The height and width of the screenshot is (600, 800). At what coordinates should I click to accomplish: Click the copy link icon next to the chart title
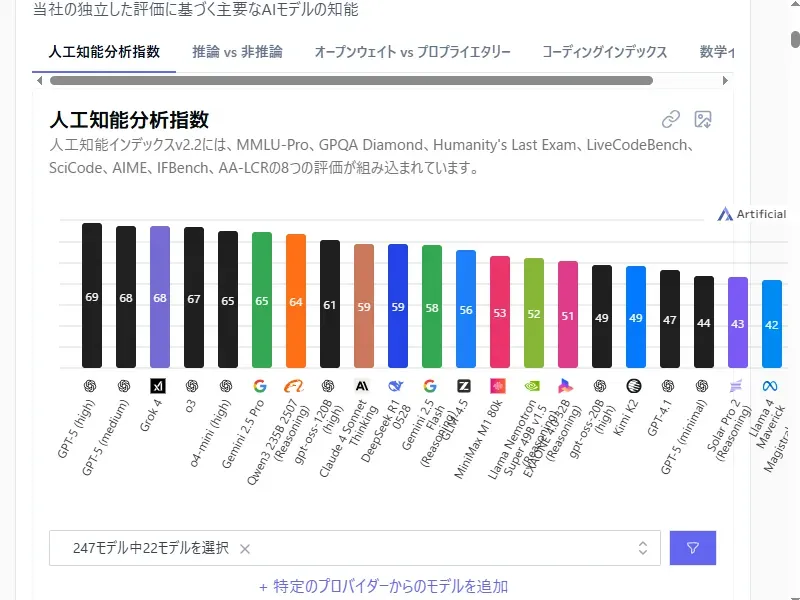coord(671,118)
